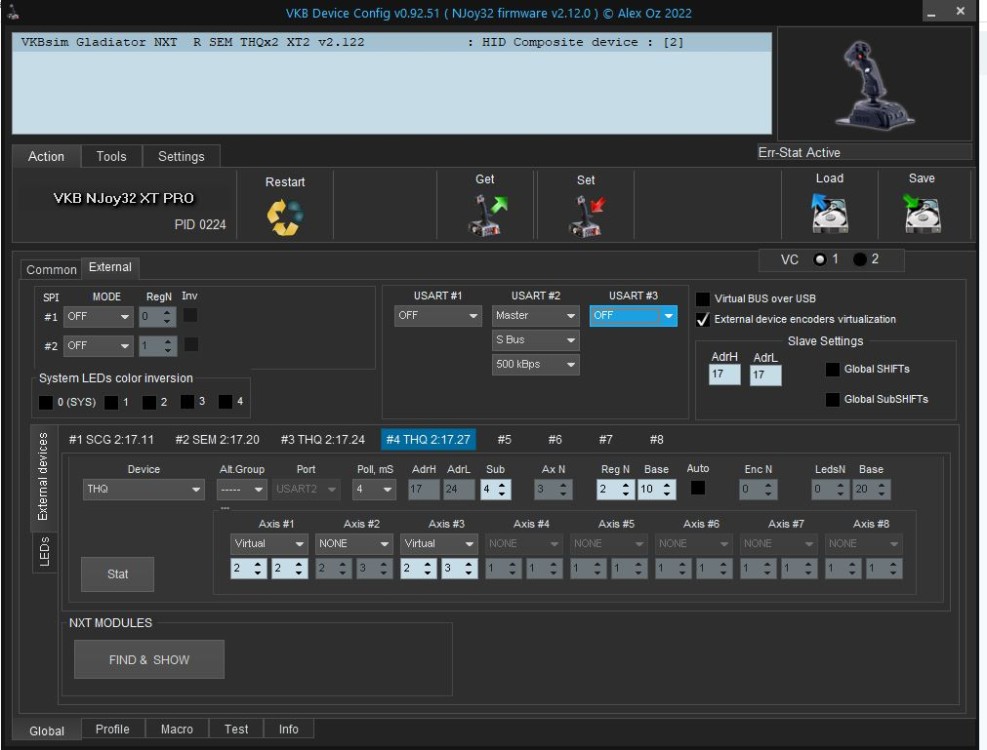
Task: Toggle the 0 (SYS) LED color inversion box
Action: pyautogui.click(x=45, y=402)
